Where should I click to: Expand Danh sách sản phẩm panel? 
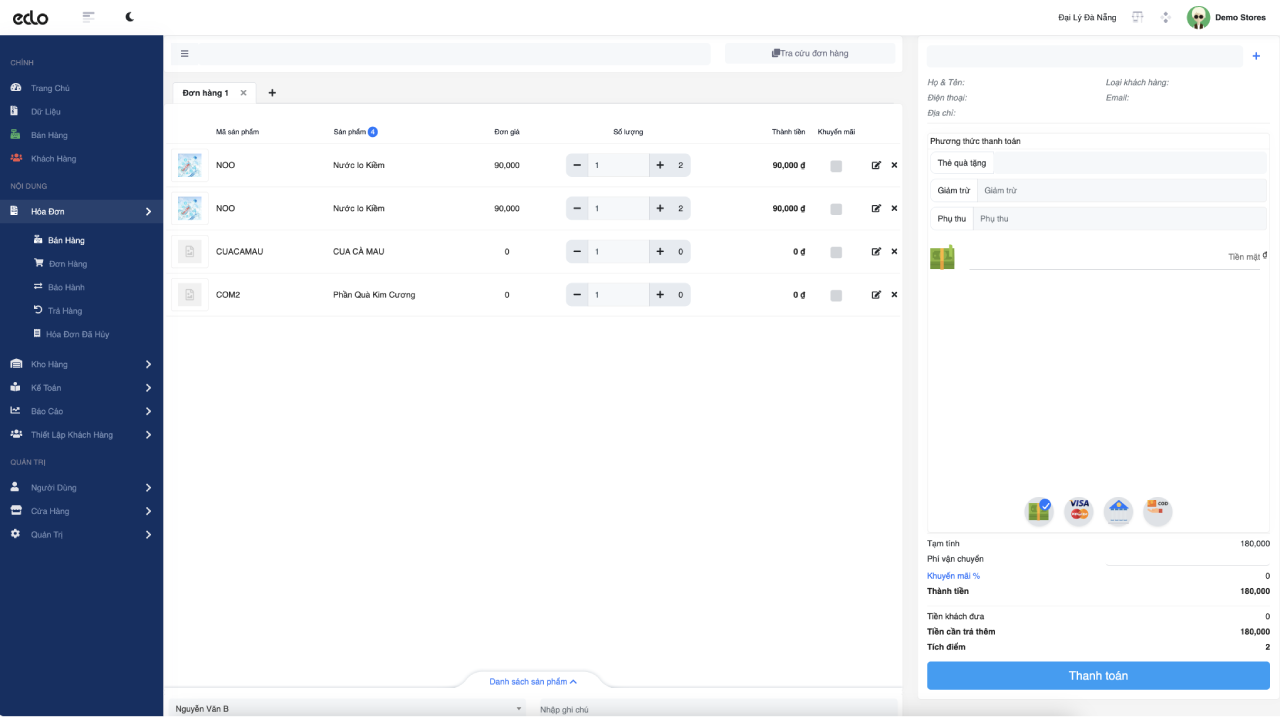(533, 682)
